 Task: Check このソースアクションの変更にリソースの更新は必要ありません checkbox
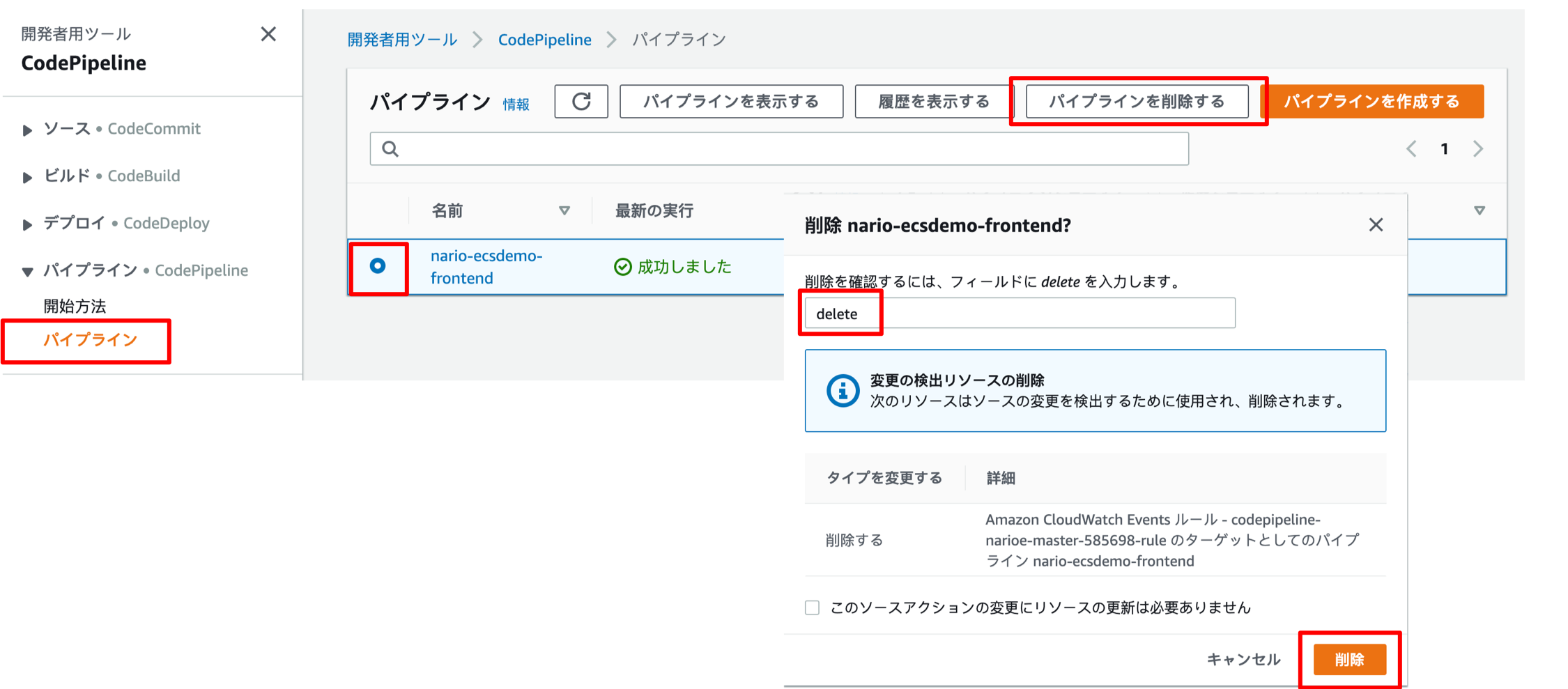(812, 607)
